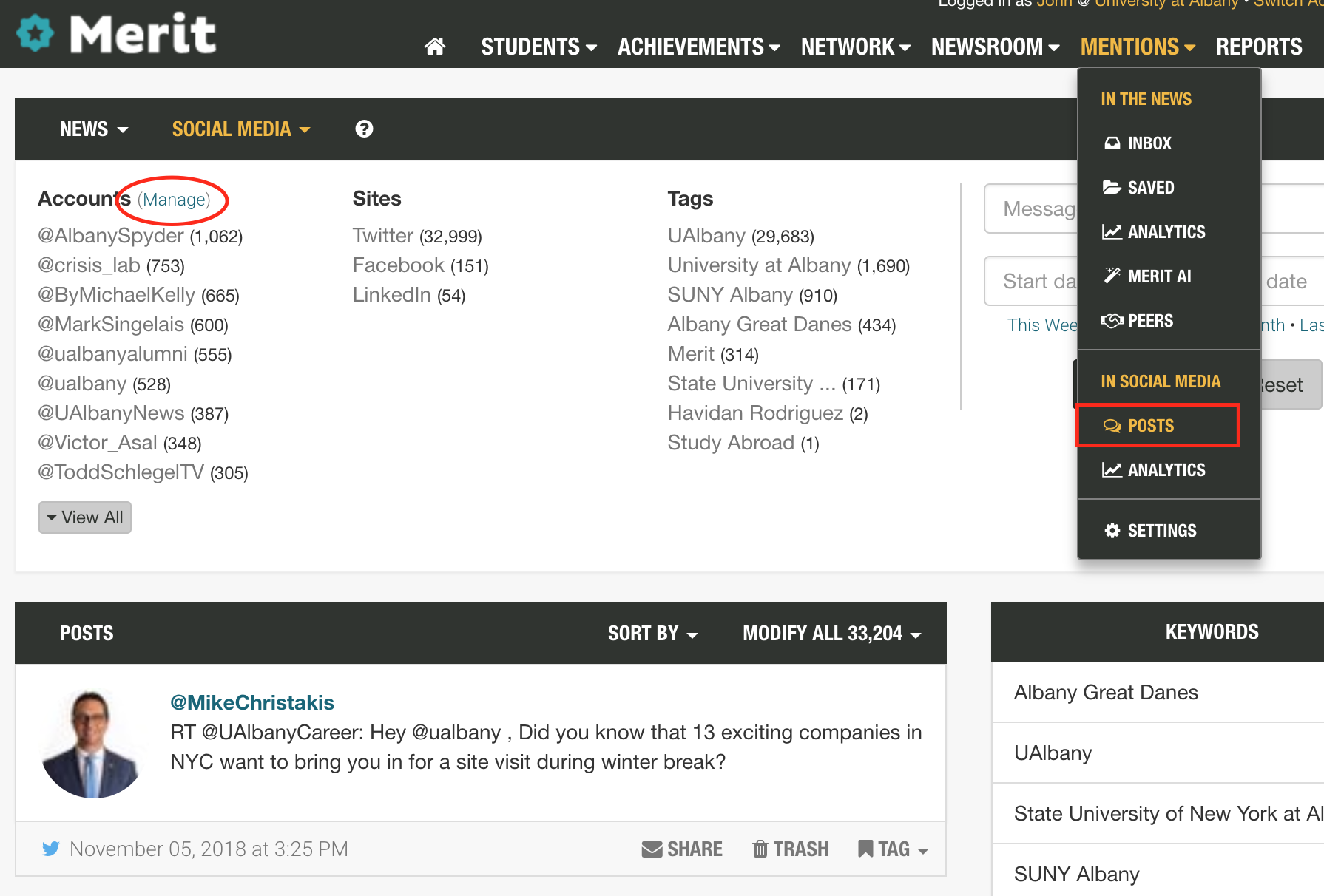Filter by Havidan Rodriguez tag
The image size is (1324, 896).
coord(755,413)
